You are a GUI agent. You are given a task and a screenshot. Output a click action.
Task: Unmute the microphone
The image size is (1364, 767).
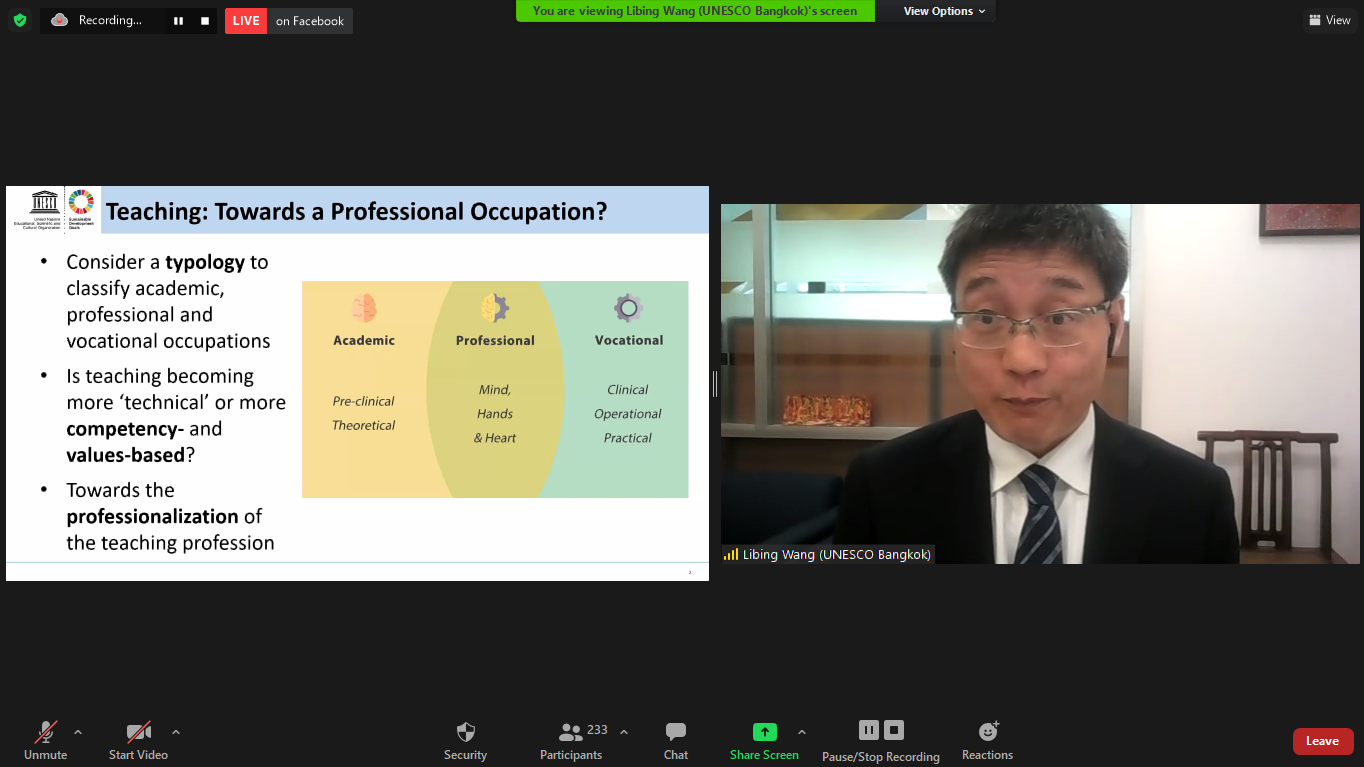click(x=46, y=741)
